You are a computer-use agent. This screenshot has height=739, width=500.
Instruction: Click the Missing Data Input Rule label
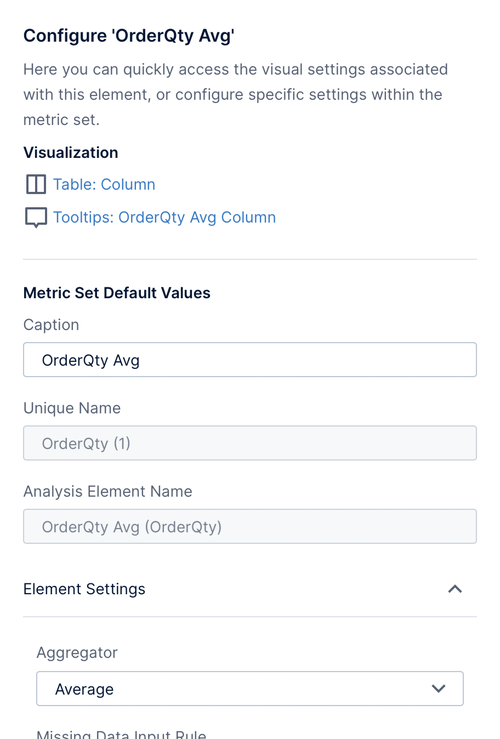pyautogui.click(x=122, y=734)
